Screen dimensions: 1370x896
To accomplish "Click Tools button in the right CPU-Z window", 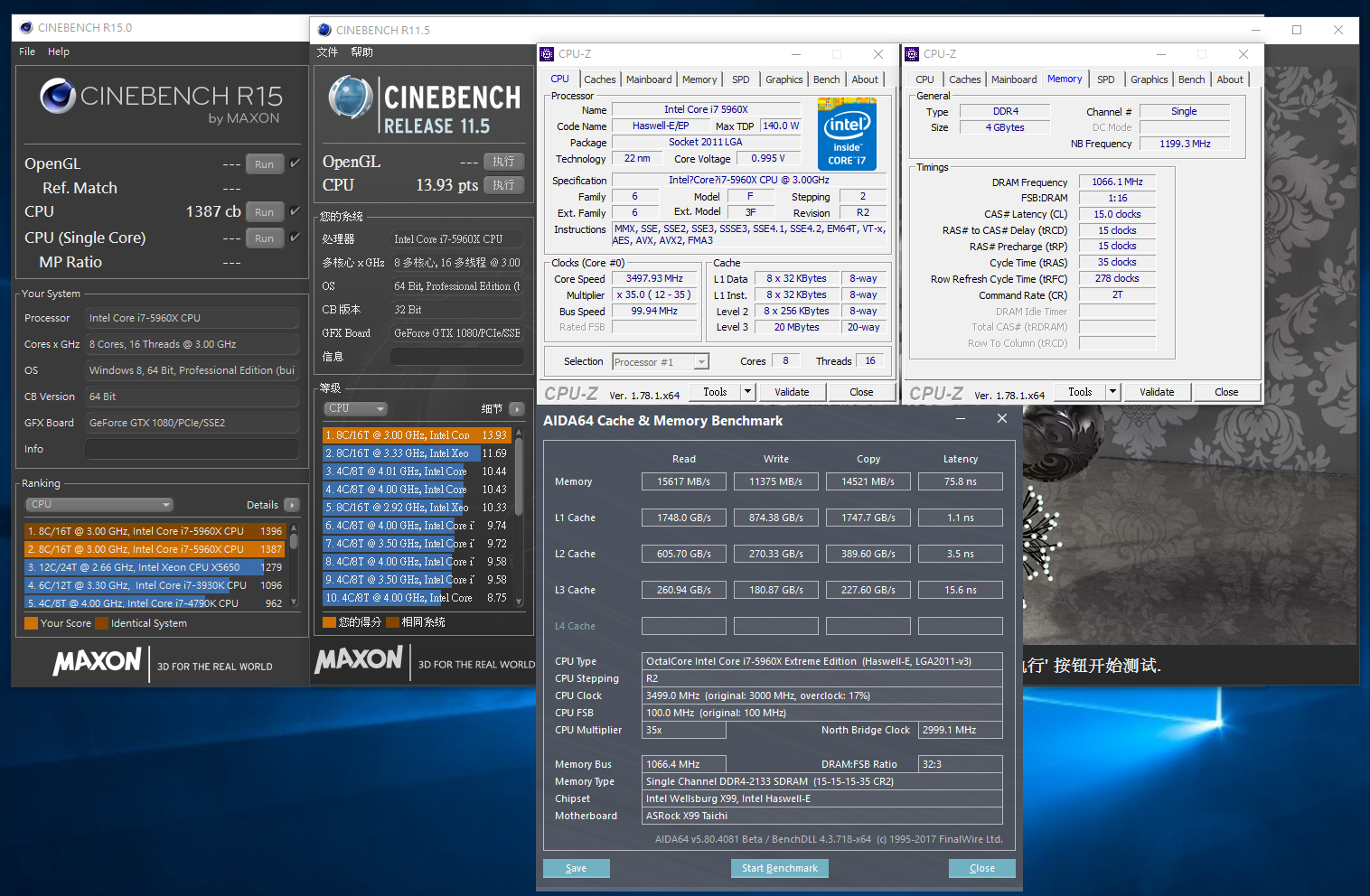I will pos(1080,392).
